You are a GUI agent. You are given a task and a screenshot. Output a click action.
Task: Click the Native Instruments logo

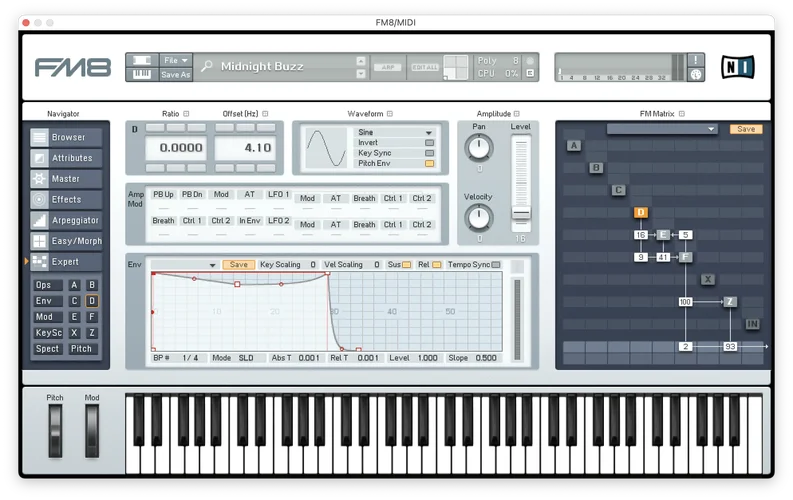click(x=737, y=67)
